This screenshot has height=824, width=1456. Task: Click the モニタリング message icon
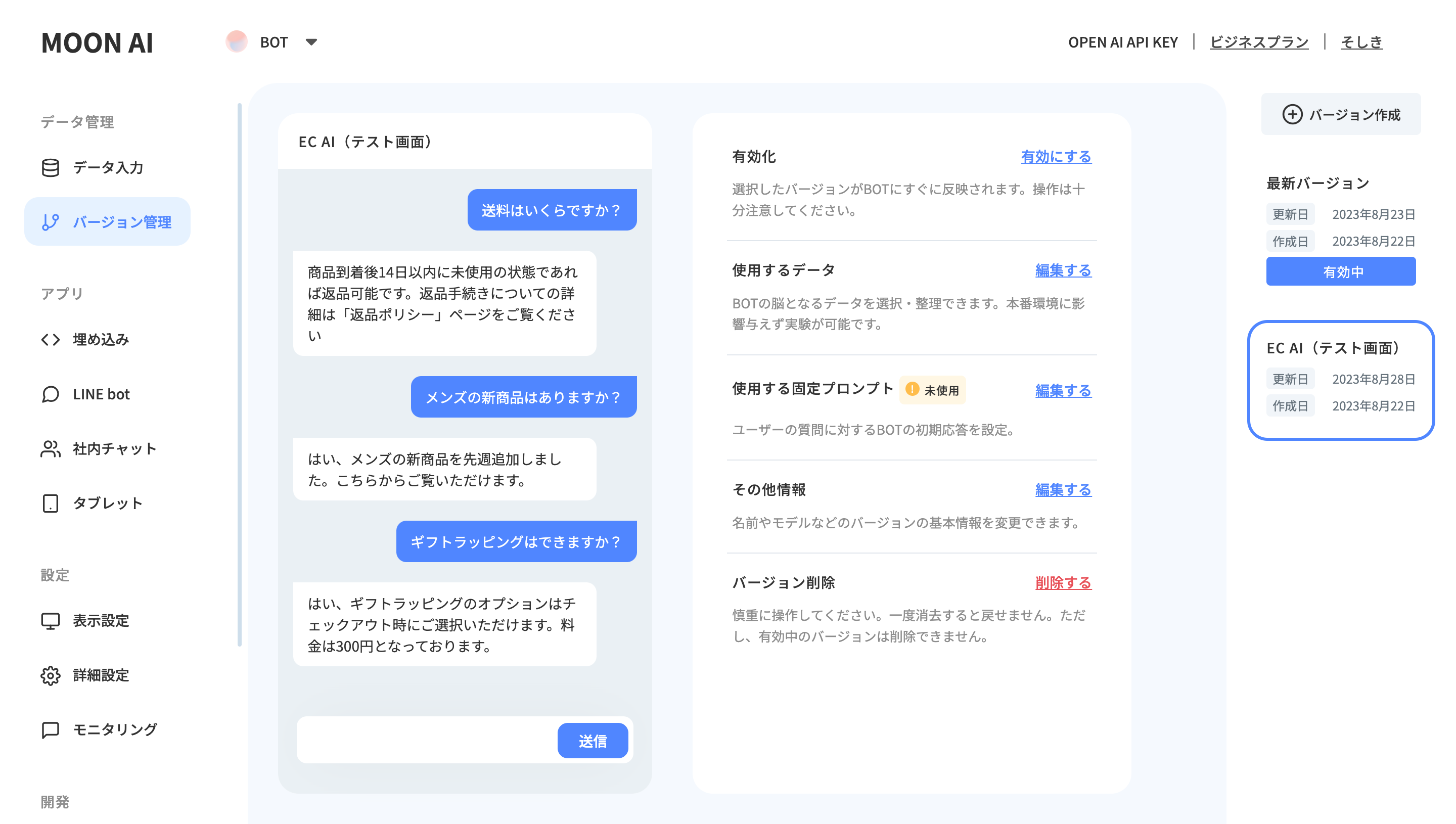coord(51,729)
